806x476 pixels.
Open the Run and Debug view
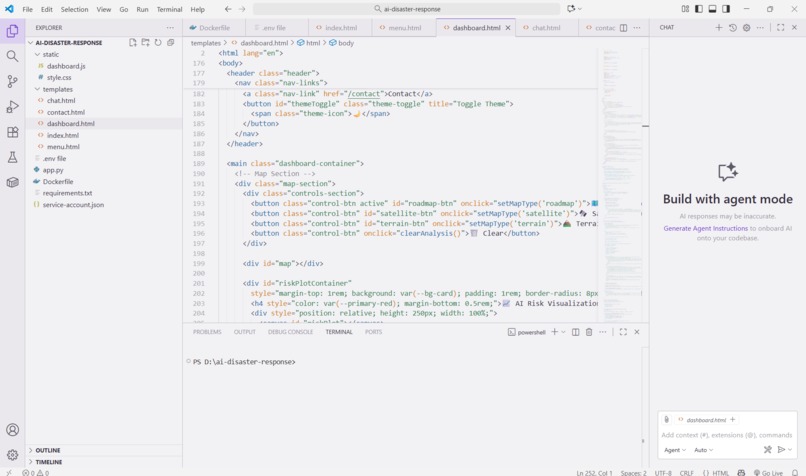[x=12, y=106]
